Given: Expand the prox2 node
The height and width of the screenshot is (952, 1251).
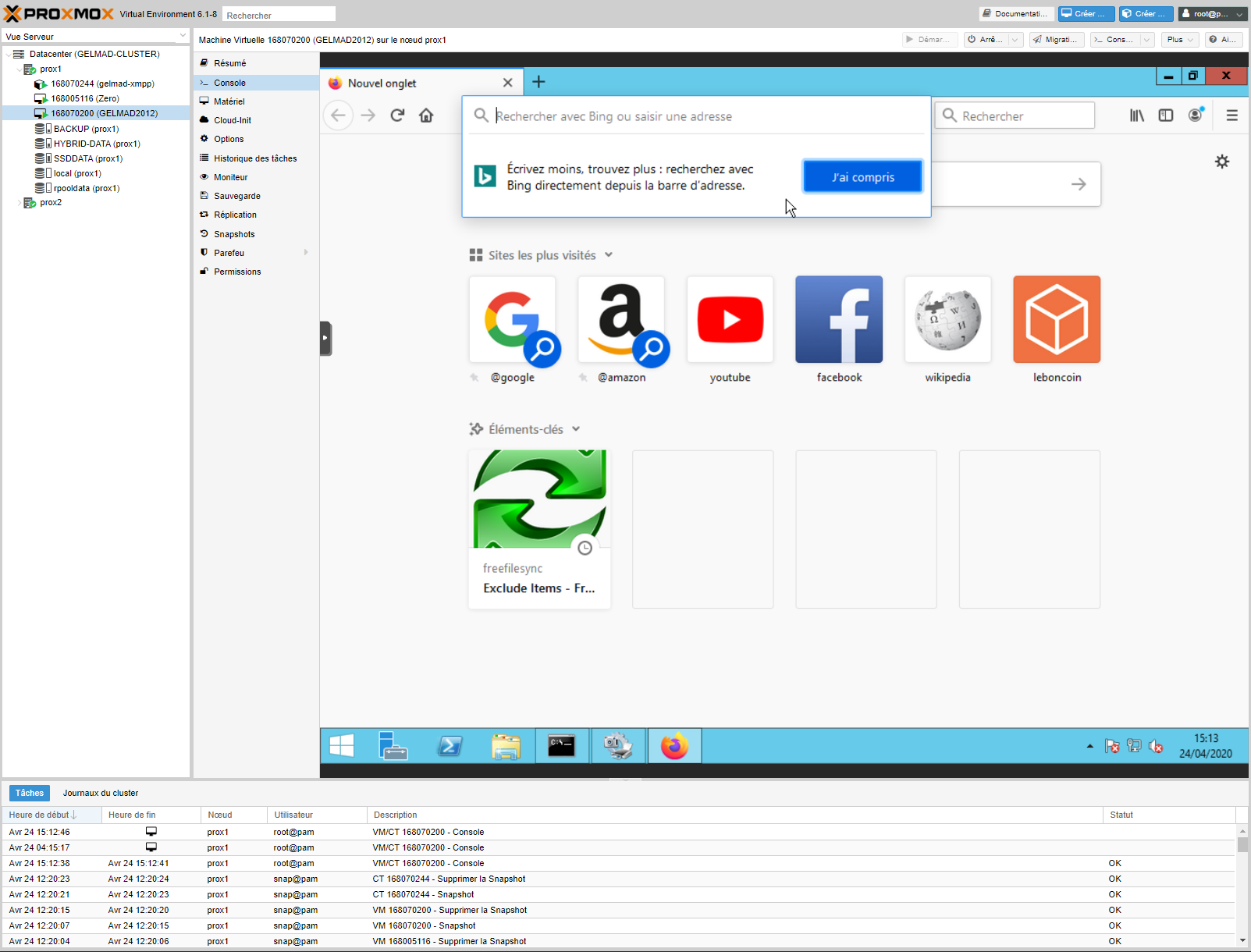Looking at the screenshot, I should pyautogui.click(x=19, y=203).
